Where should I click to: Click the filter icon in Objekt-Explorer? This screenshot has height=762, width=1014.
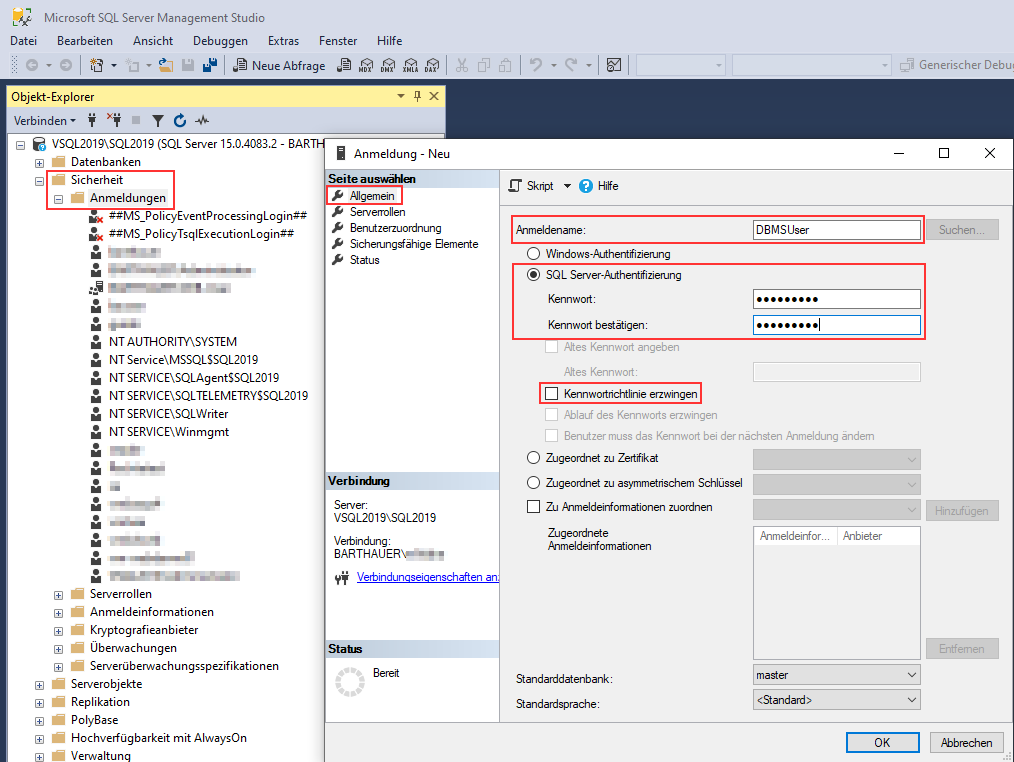(157, 120)
